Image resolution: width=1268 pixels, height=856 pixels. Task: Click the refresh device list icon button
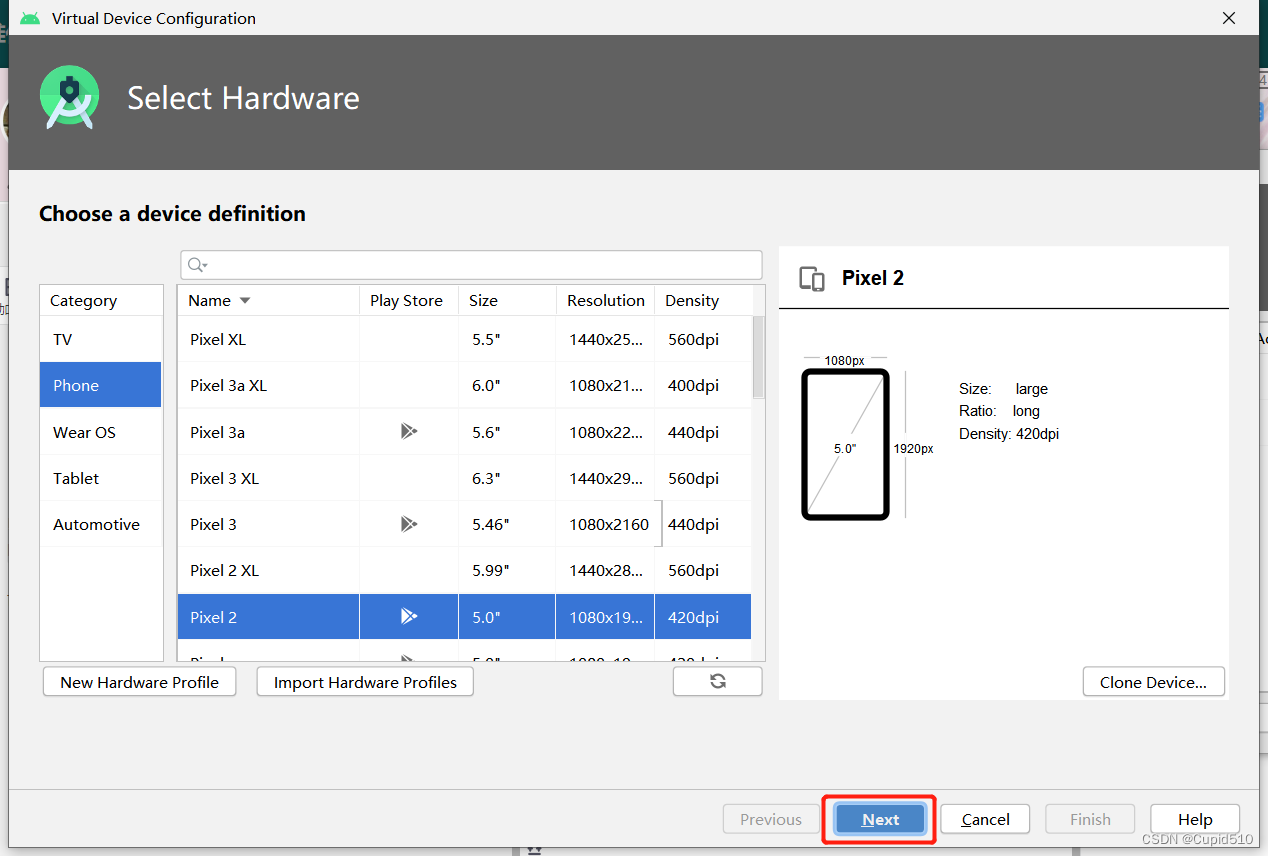(x=717, y=682)
